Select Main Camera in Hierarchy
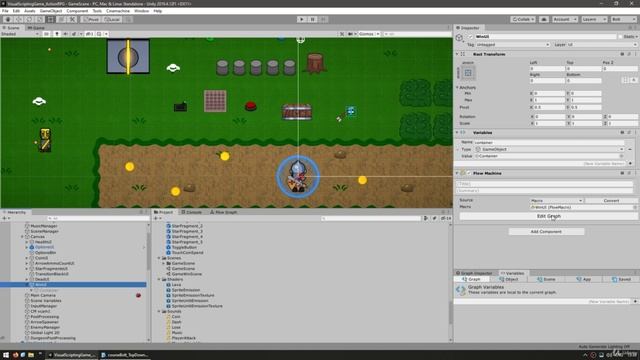This screenshot has width=640, height=360. (43, 295)
